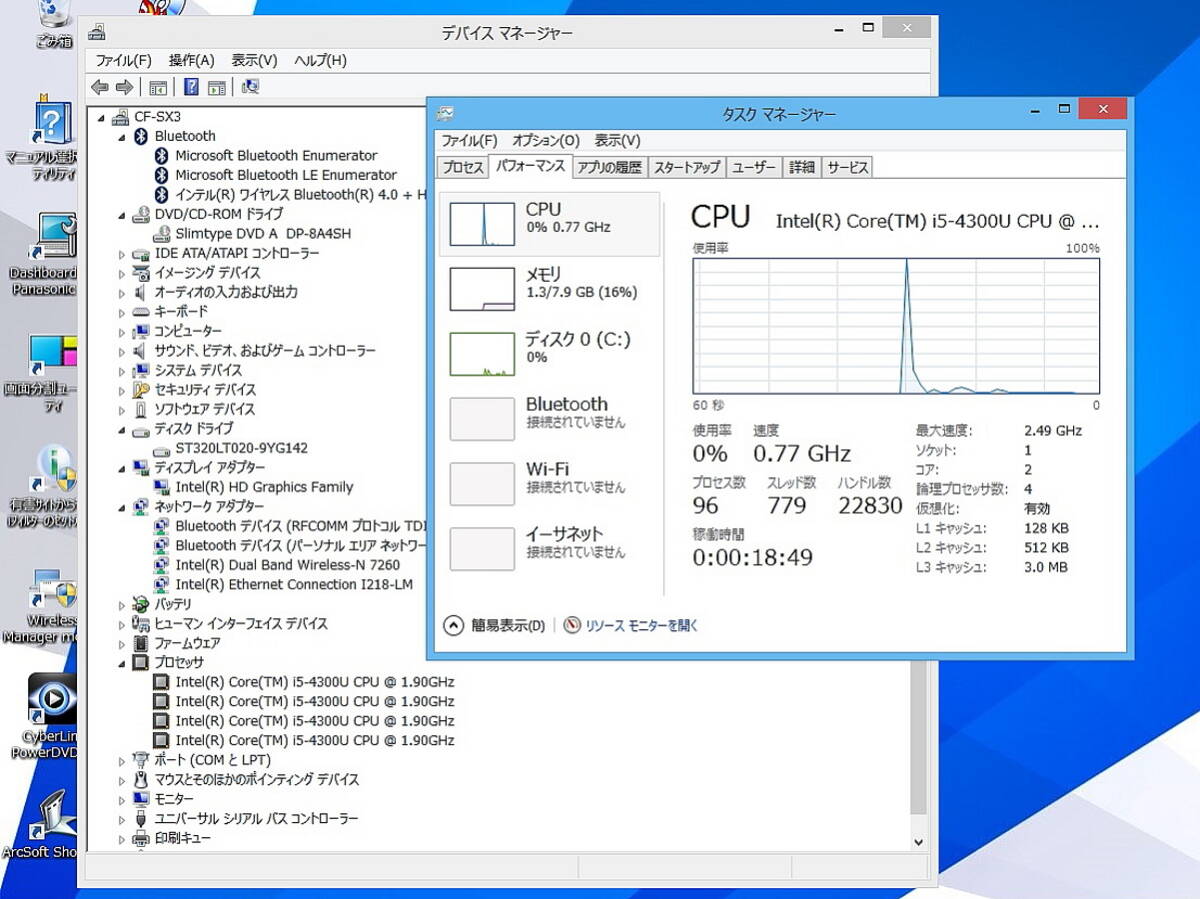Collapse the Bluetooth category

[x=122, y=136]
